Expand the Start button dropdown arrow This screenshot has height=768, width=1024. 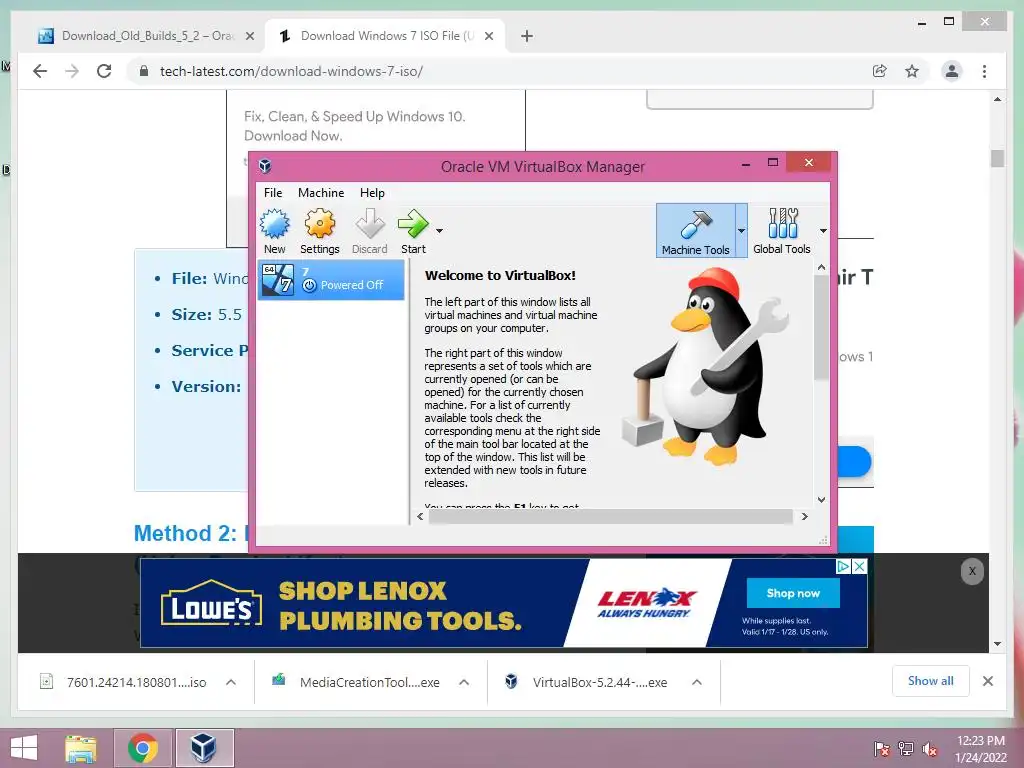coord(440,231)
